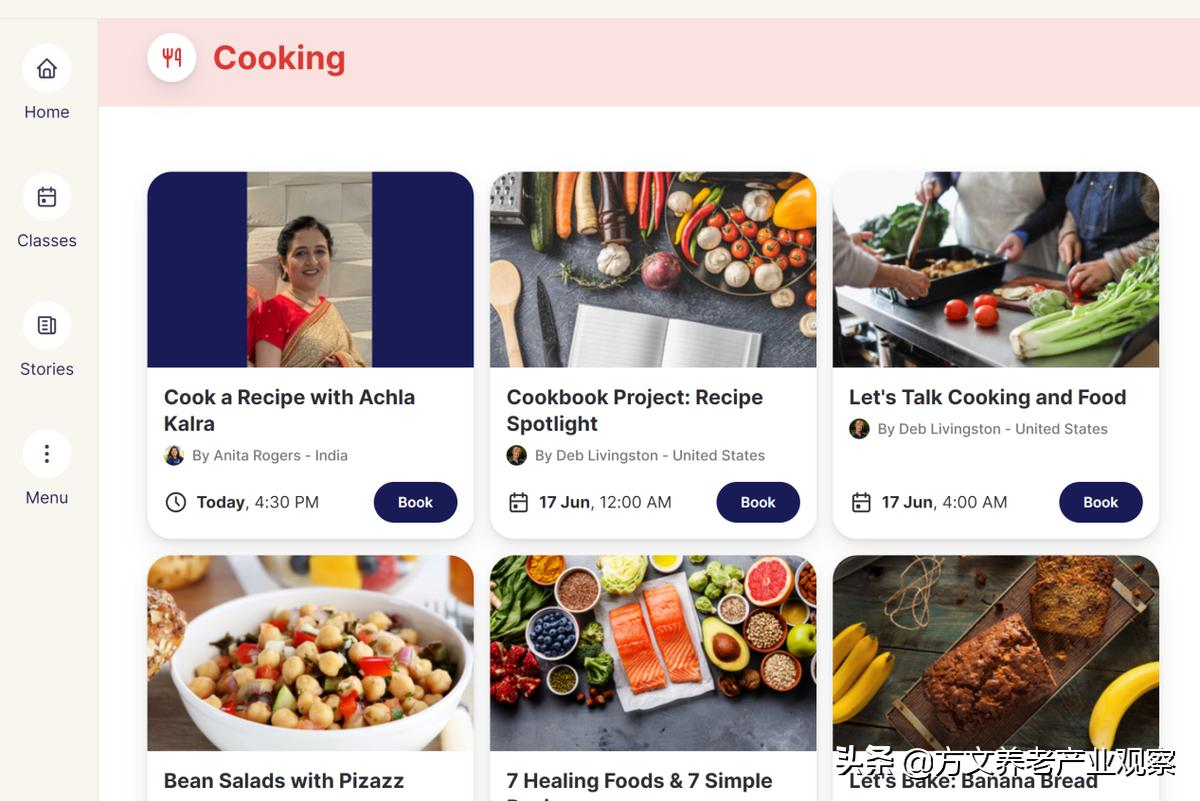This screenshot has width=1200, height=801.
Task: Open the salmon and healthy foods thumbnail
Action: coord(653,652)
